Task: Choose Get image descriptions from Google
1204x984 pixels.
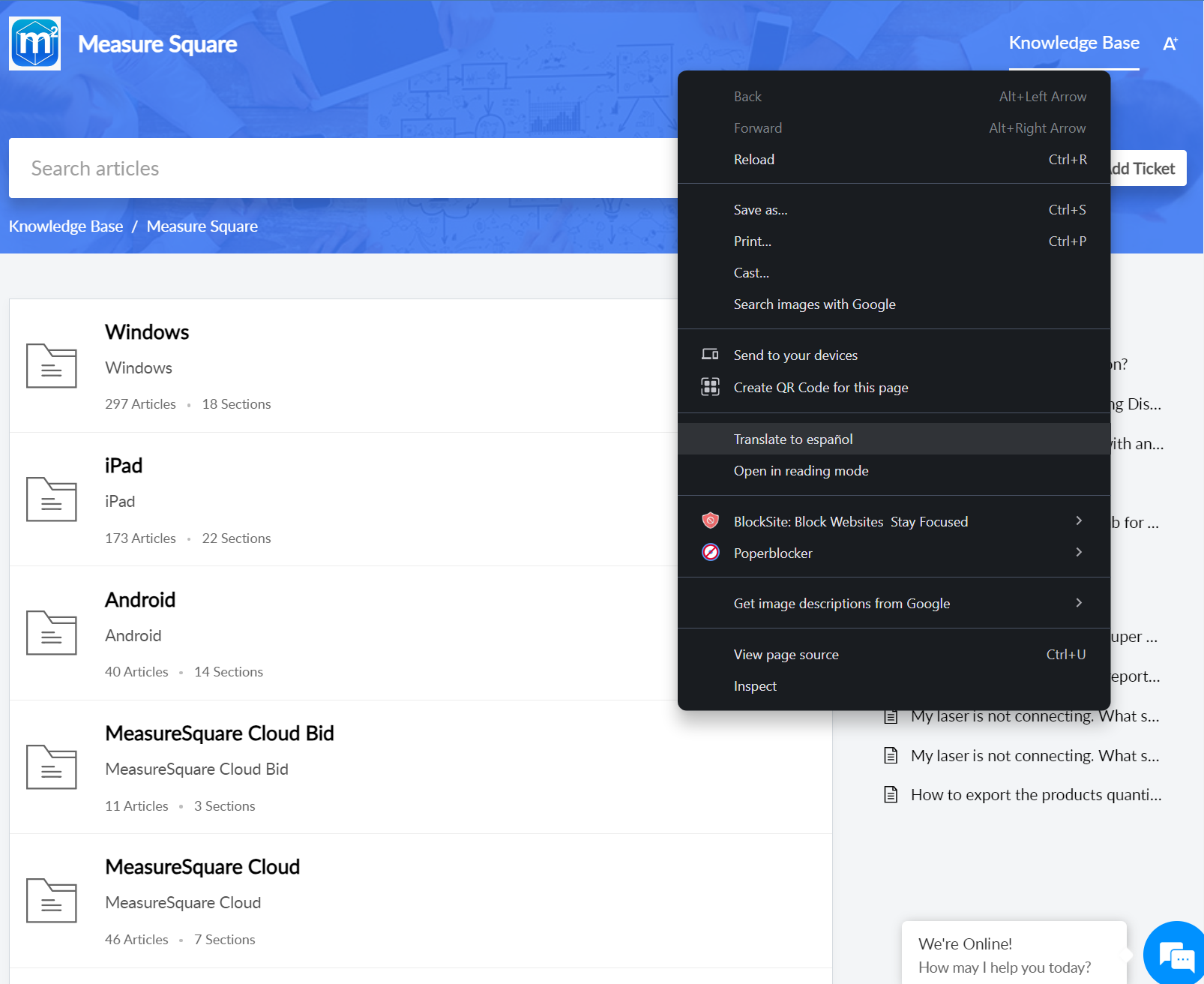Action: [x=894, y=604]
